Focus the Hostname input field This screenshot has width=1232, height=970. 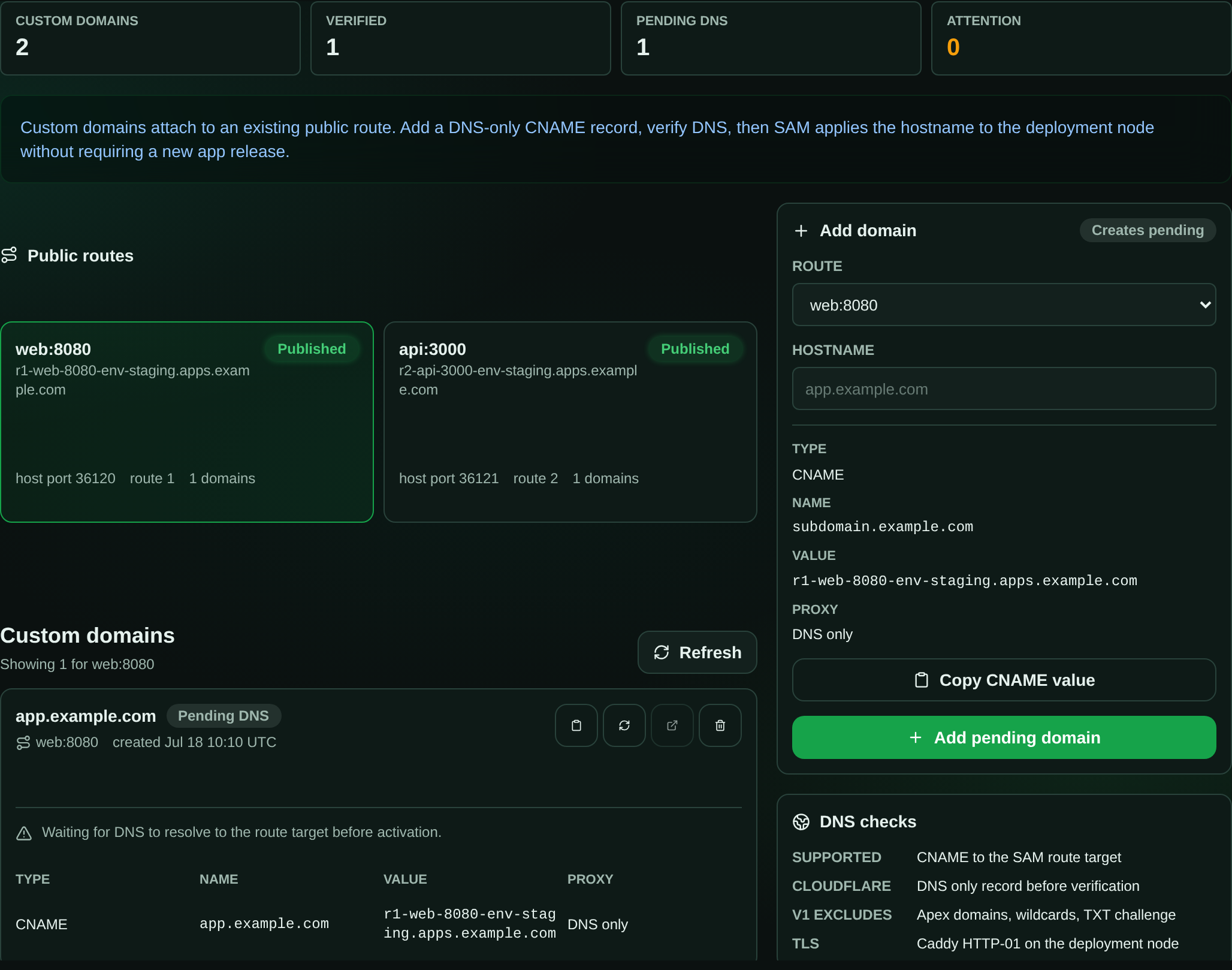pos(1004,389)
